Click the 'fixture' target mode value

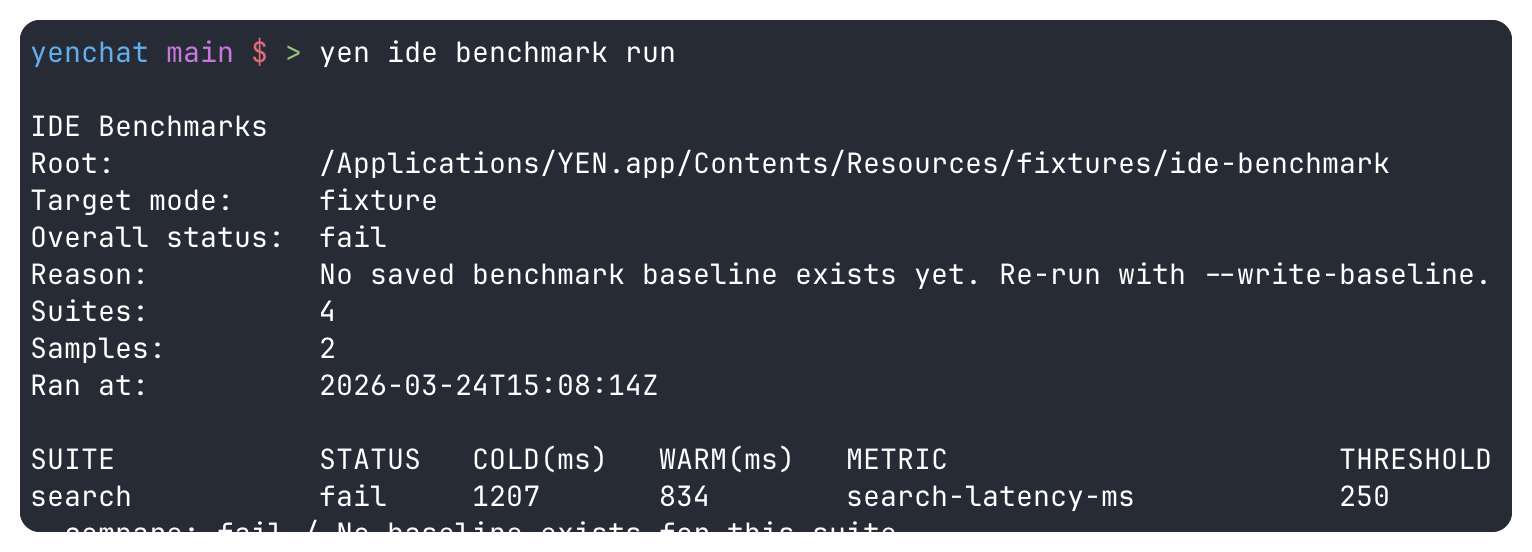[379, 201]
